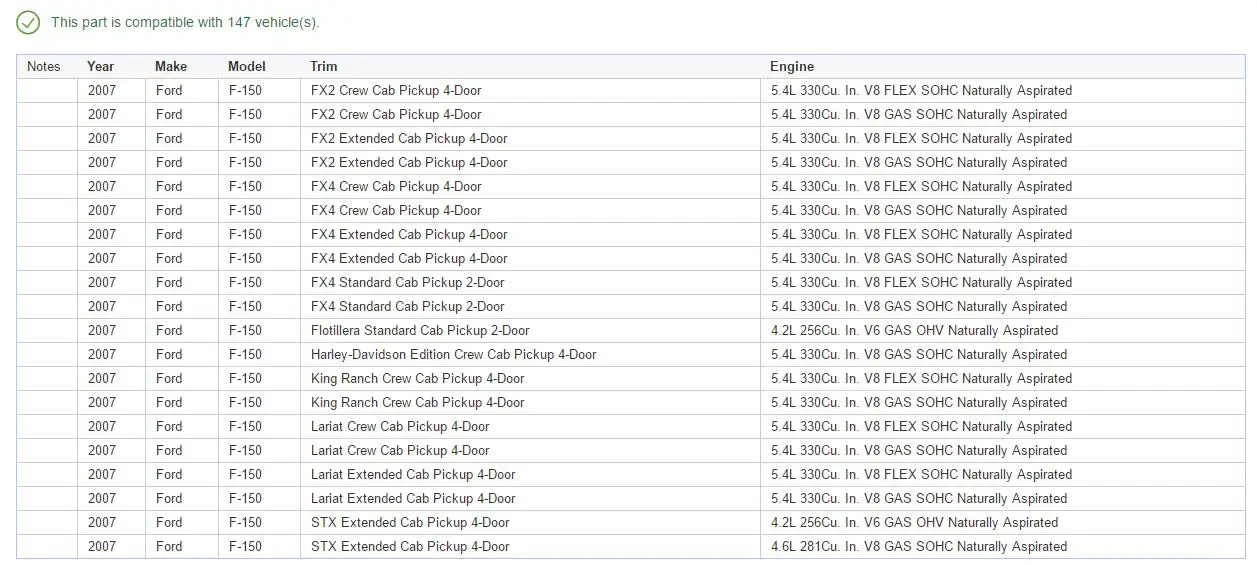This screenshot has height=565, width=1257.
Task: Click 'King Ranch Crew Cab Pickup 4-Door' in GAS row
Action: [418, 402]
